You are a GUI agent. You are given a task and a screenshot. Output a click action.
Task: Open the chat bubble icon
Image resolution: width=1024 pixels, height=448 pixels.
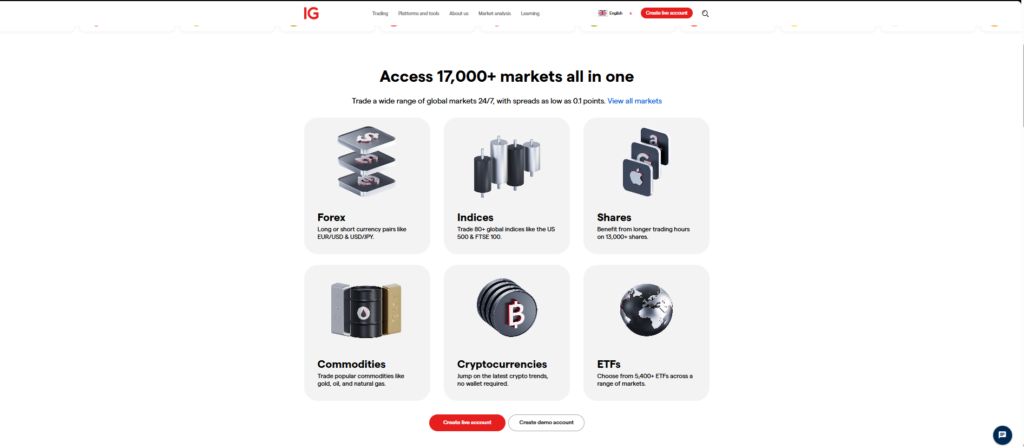click(x=1002, y=435)
